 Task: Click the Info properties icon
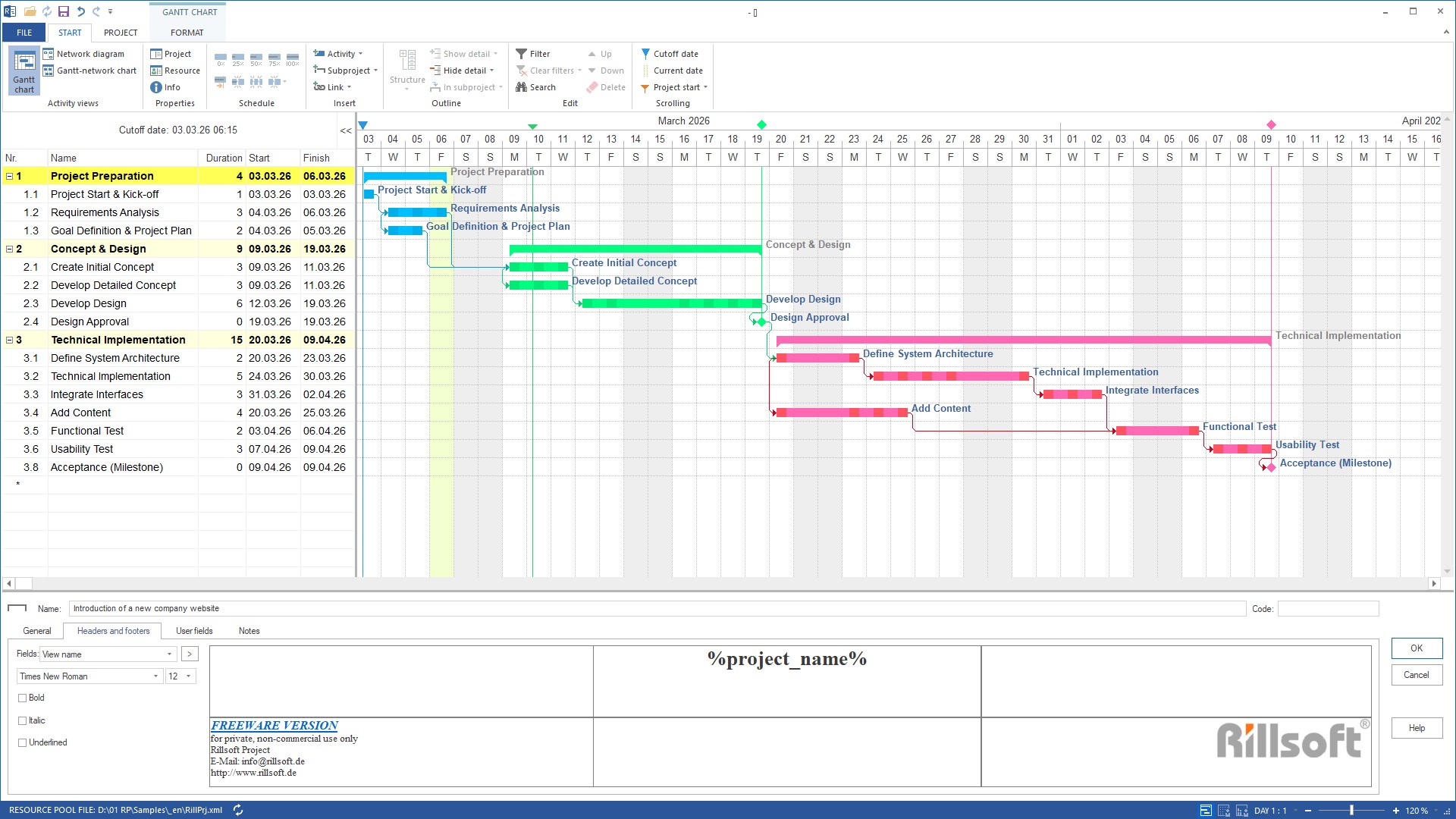(156, 87)
